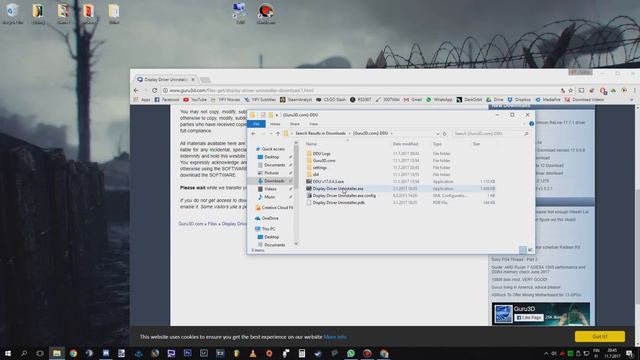Open the Apps bookmark shortcut
The width and height of the screenshot is (640, 360).
(142, 100)
